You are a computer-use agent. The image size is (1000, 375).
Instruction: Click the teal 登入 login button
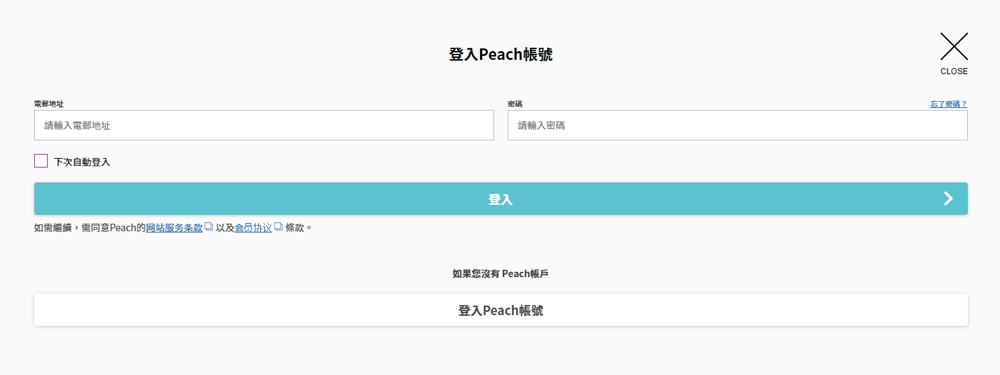(501, 199)
